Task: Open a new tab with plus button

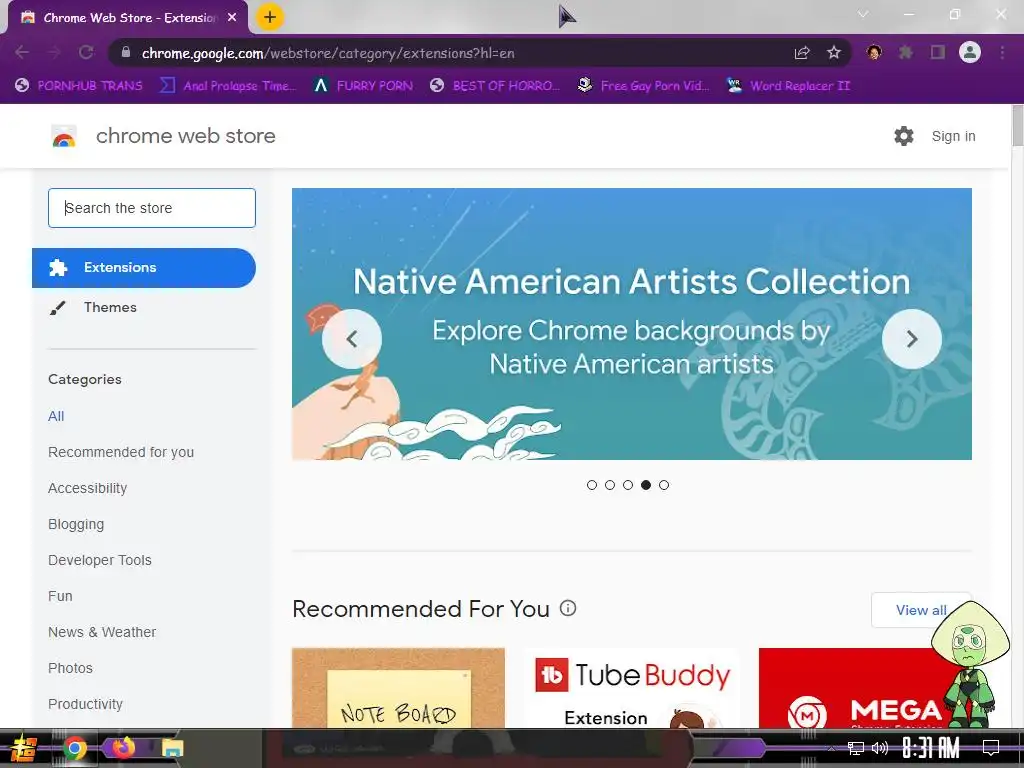Action: pyautogui.click(x=270, y=17)
